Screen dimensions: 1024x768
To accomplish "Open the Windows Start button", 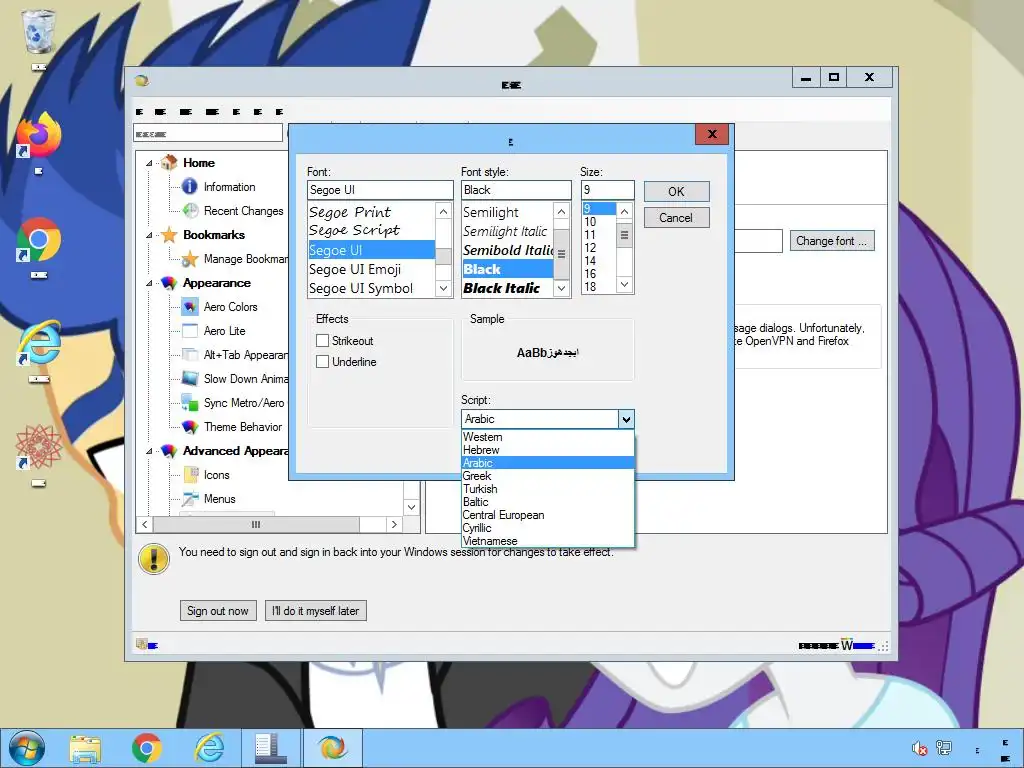I will [x=27, y=748].
